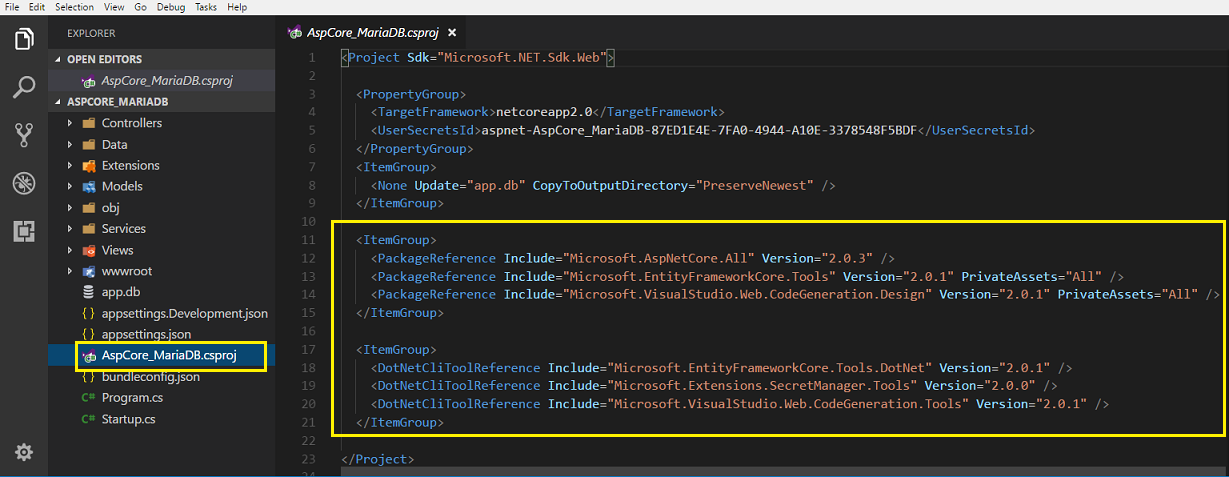Expand the wwwroot folder arrow
The image size is (1229, 477).
tap(69, 271)
